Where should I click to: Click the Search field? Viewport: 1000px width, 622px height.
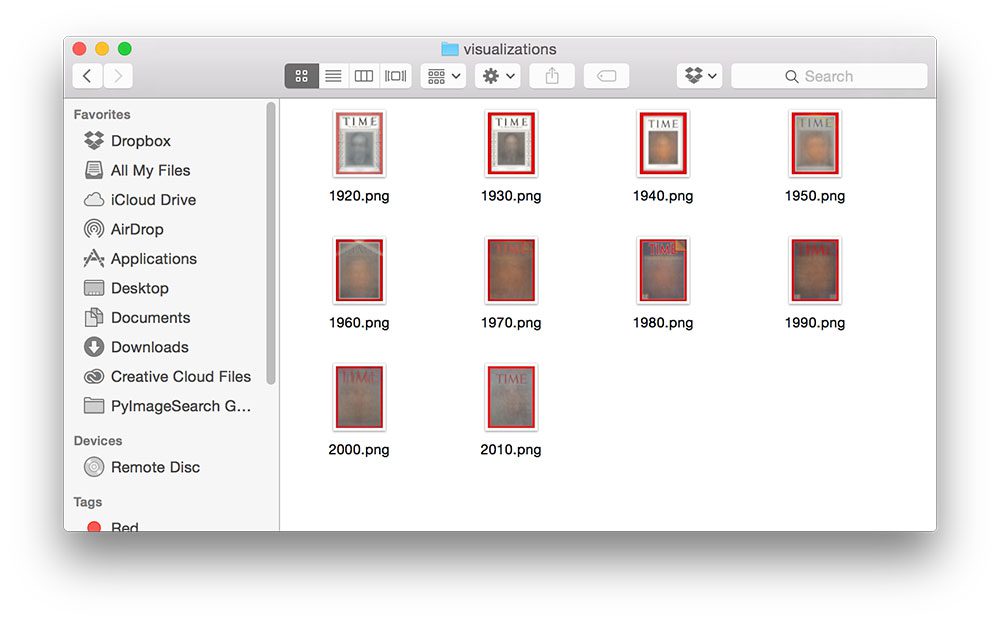pyautogui.click(x=829, y=76)
